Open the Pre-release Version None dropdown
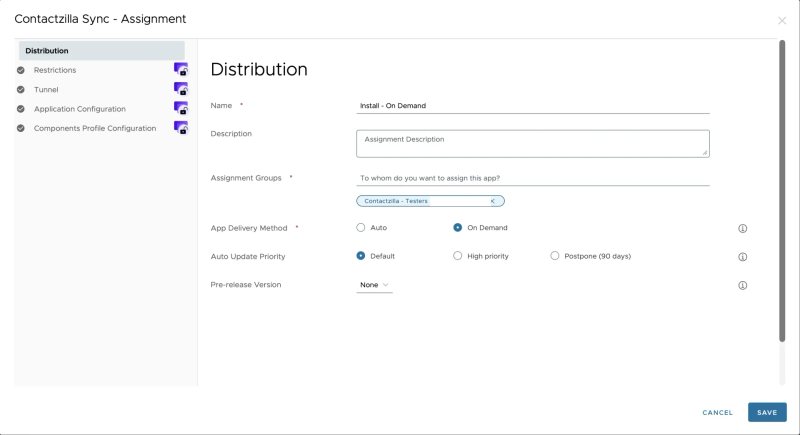This screenshot has height=435, width=800. 374,285
